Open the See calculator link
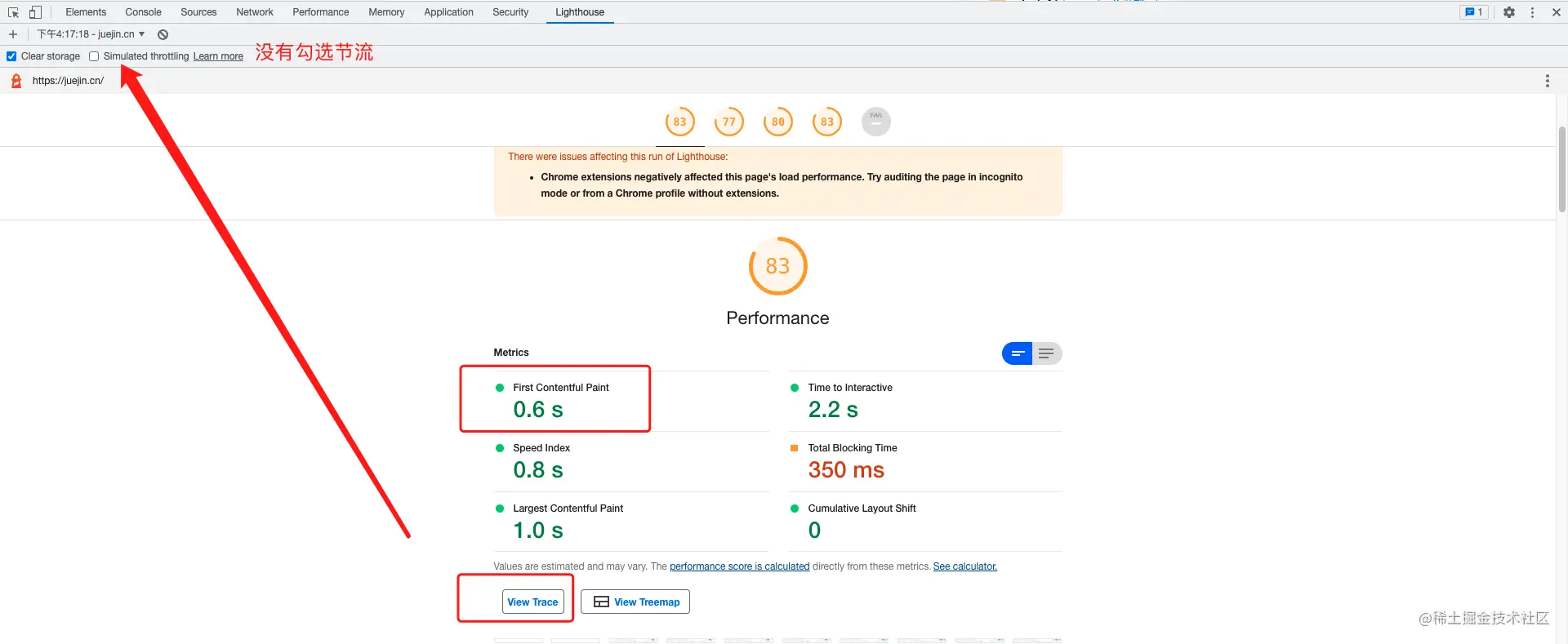Screen dimensions: 1568x644 (x=964, y=566)
